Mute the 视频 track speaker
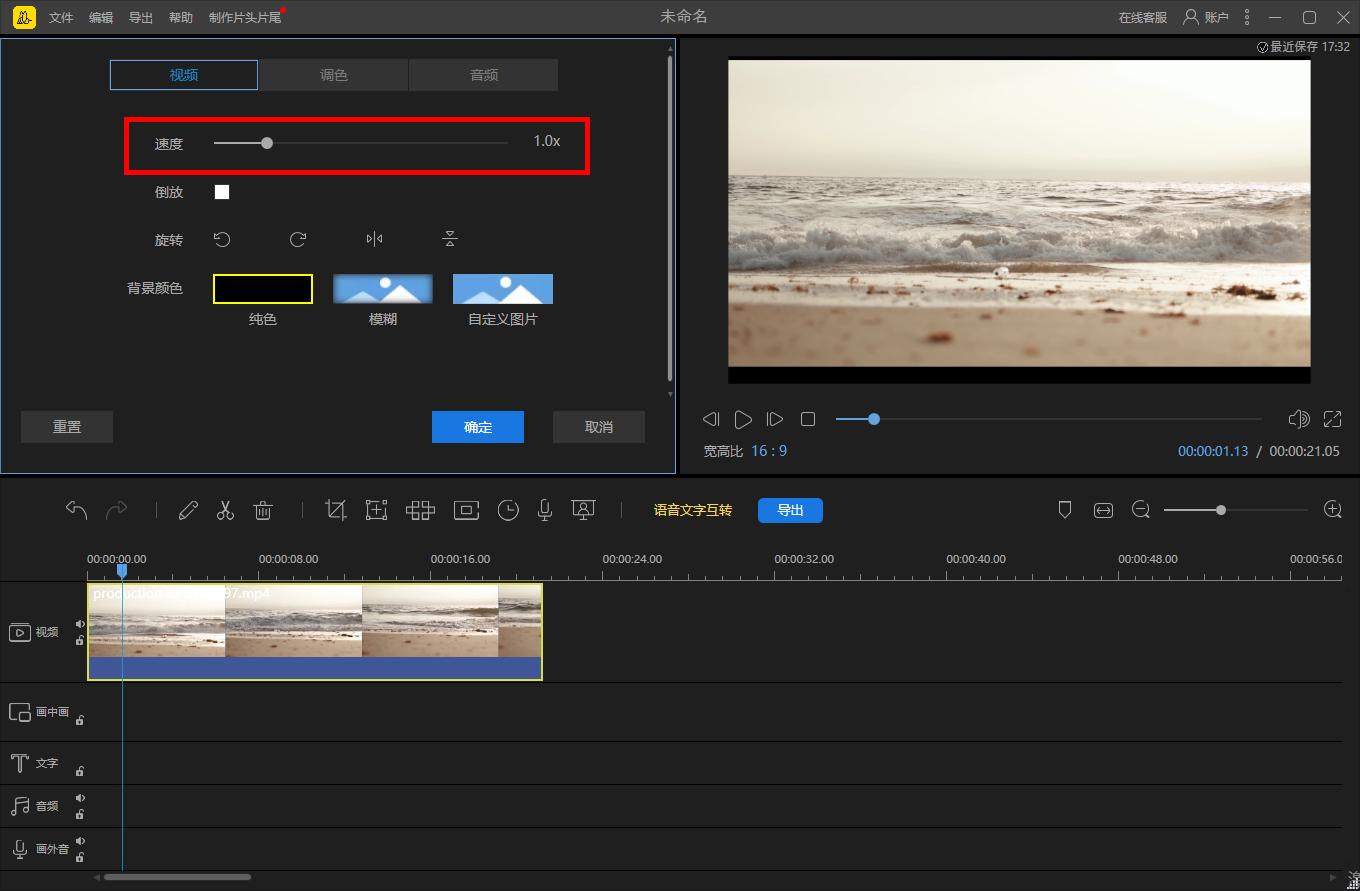 (80, 624)
